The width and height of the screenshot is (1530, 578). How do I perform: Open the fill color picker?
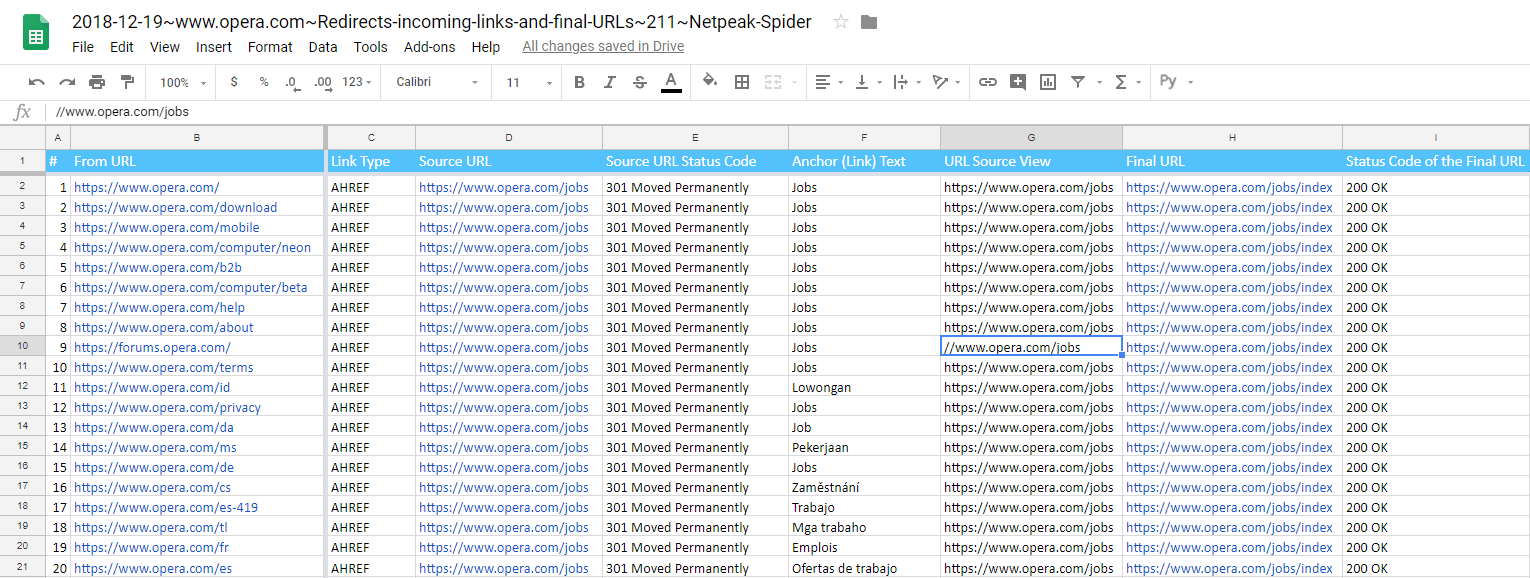tap(710, 82)
